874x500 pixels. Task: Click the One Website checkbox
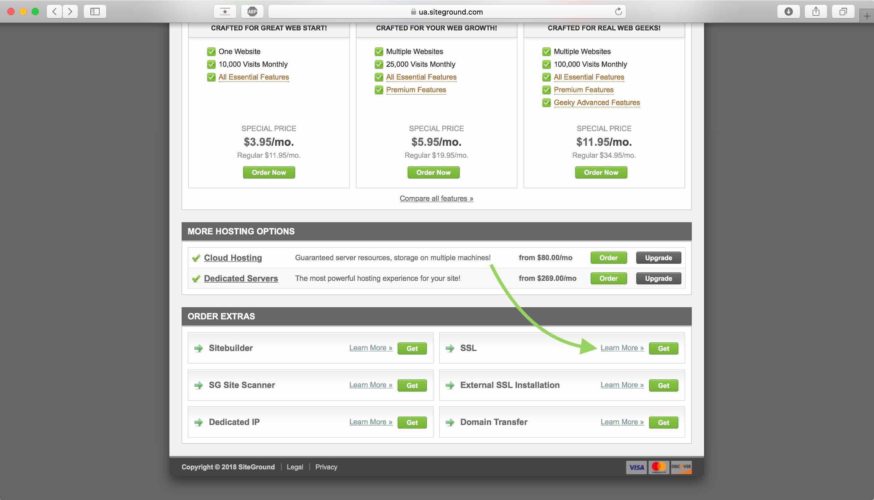tap(211, 51)
